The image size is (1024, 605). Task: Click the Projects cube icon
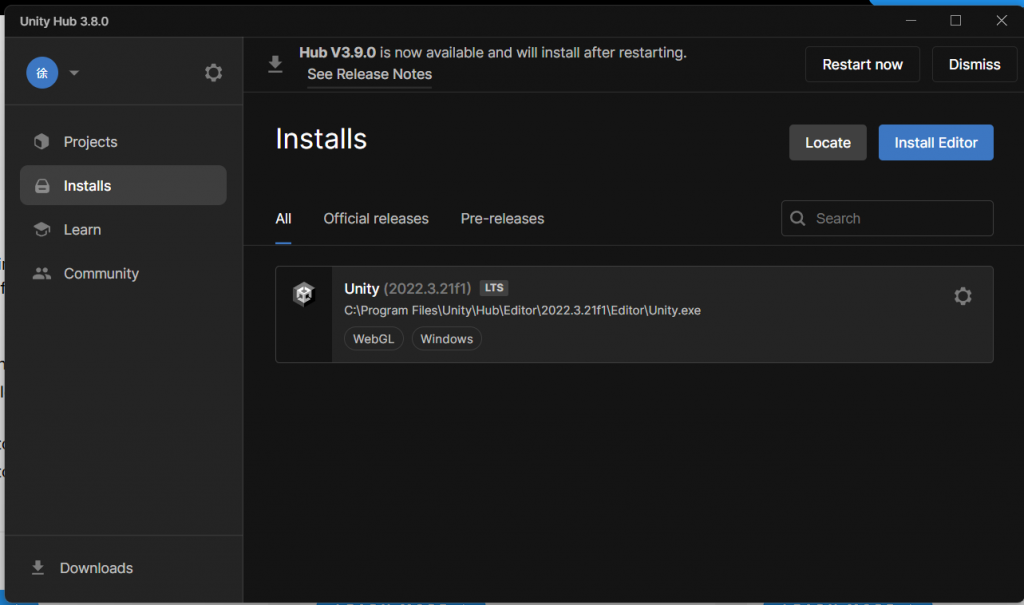tap(42, 141)
